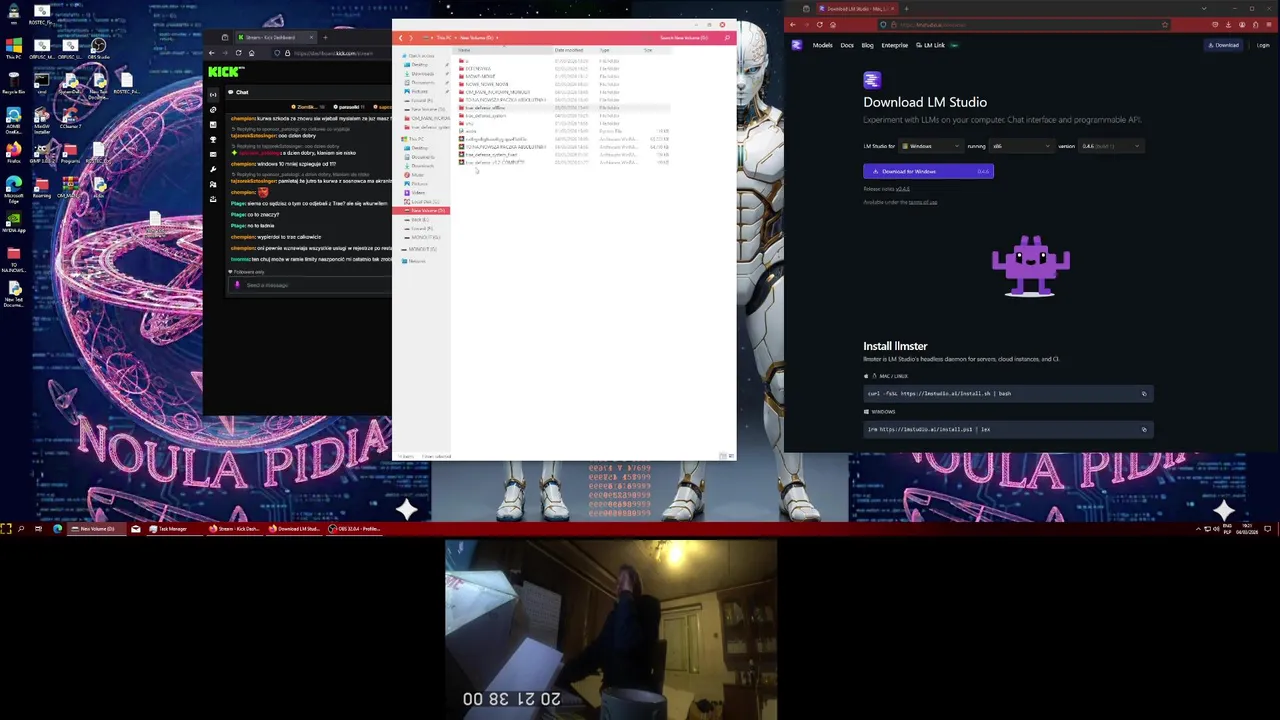Click the LM Studio address bar
Viewport: 1280px width, 720px height.
click(1025, 25)
